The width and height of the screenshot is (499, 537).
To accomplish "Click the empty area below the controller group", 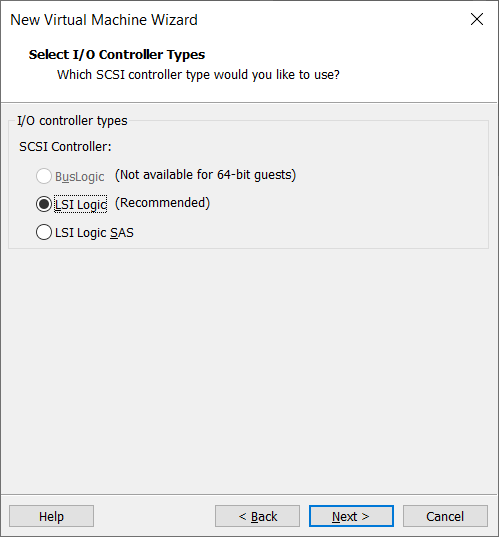I will tap(249, 370).
